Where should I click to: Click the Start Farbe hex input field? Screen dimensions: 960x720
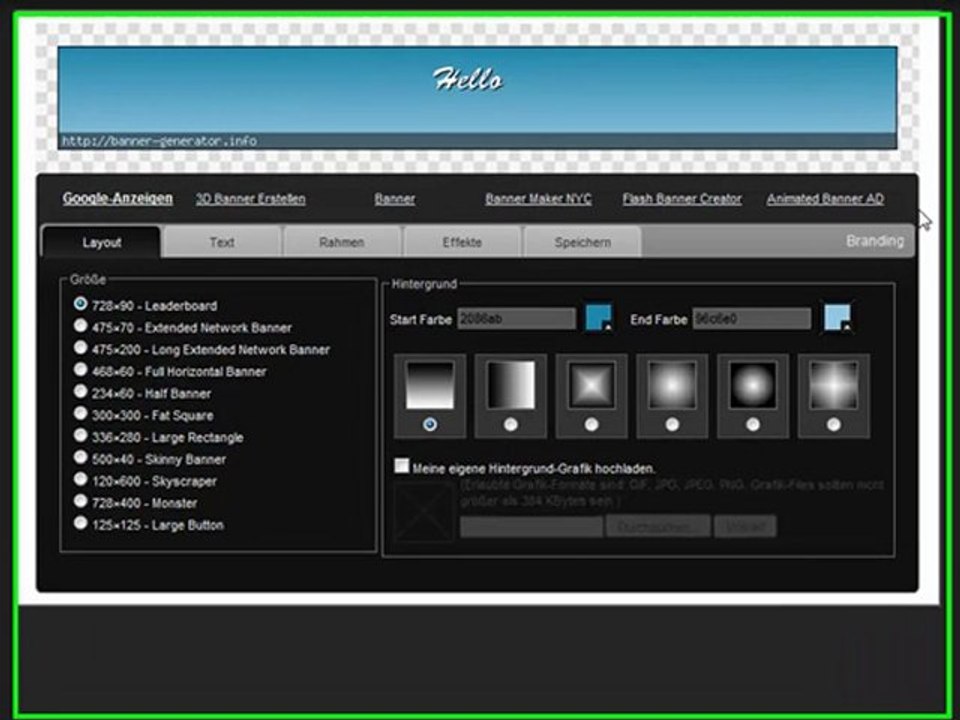[x=516, y=318]
